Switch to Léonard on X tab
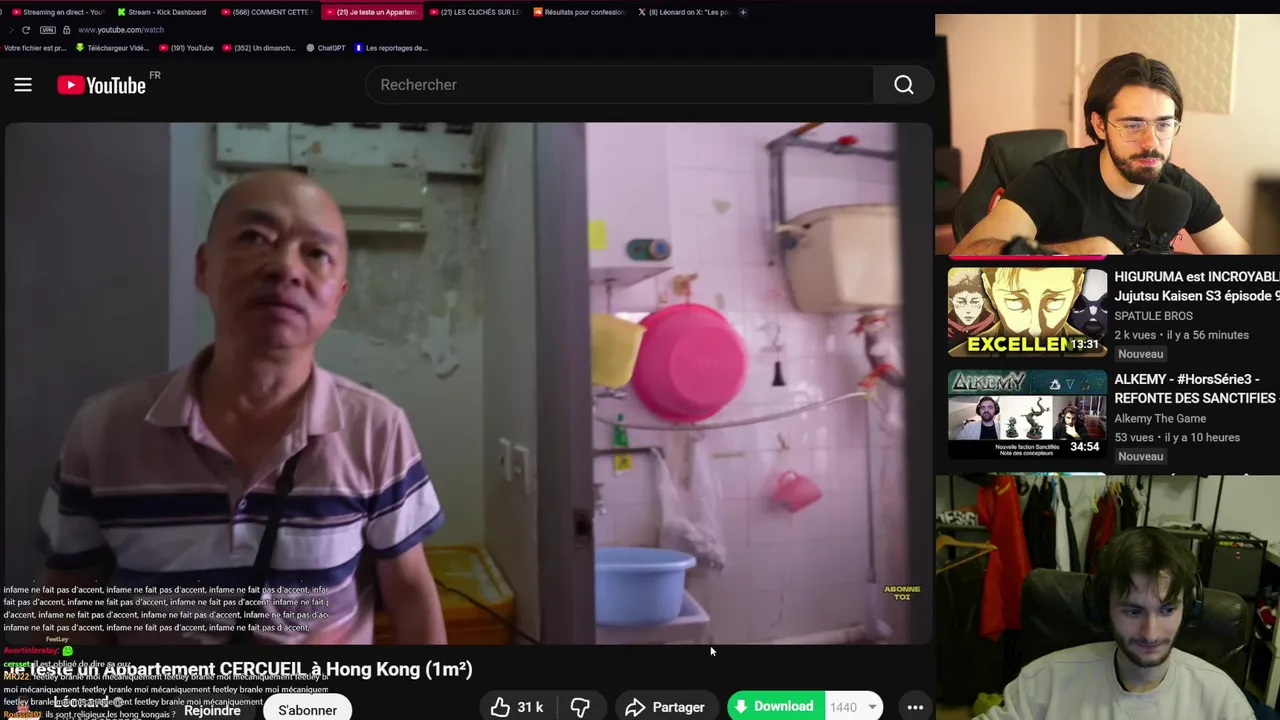Image resolution: width=1280 pixels, height=720 pixels. click(684, 12)
